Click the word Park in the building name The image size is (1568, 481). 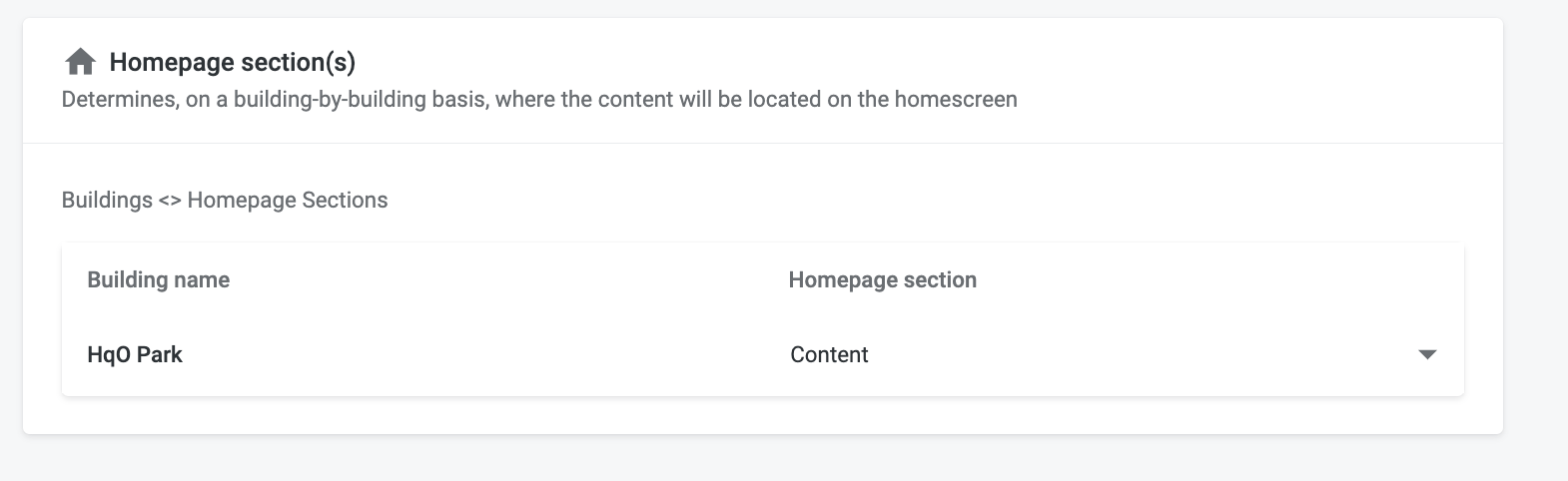tap(160, 355)
